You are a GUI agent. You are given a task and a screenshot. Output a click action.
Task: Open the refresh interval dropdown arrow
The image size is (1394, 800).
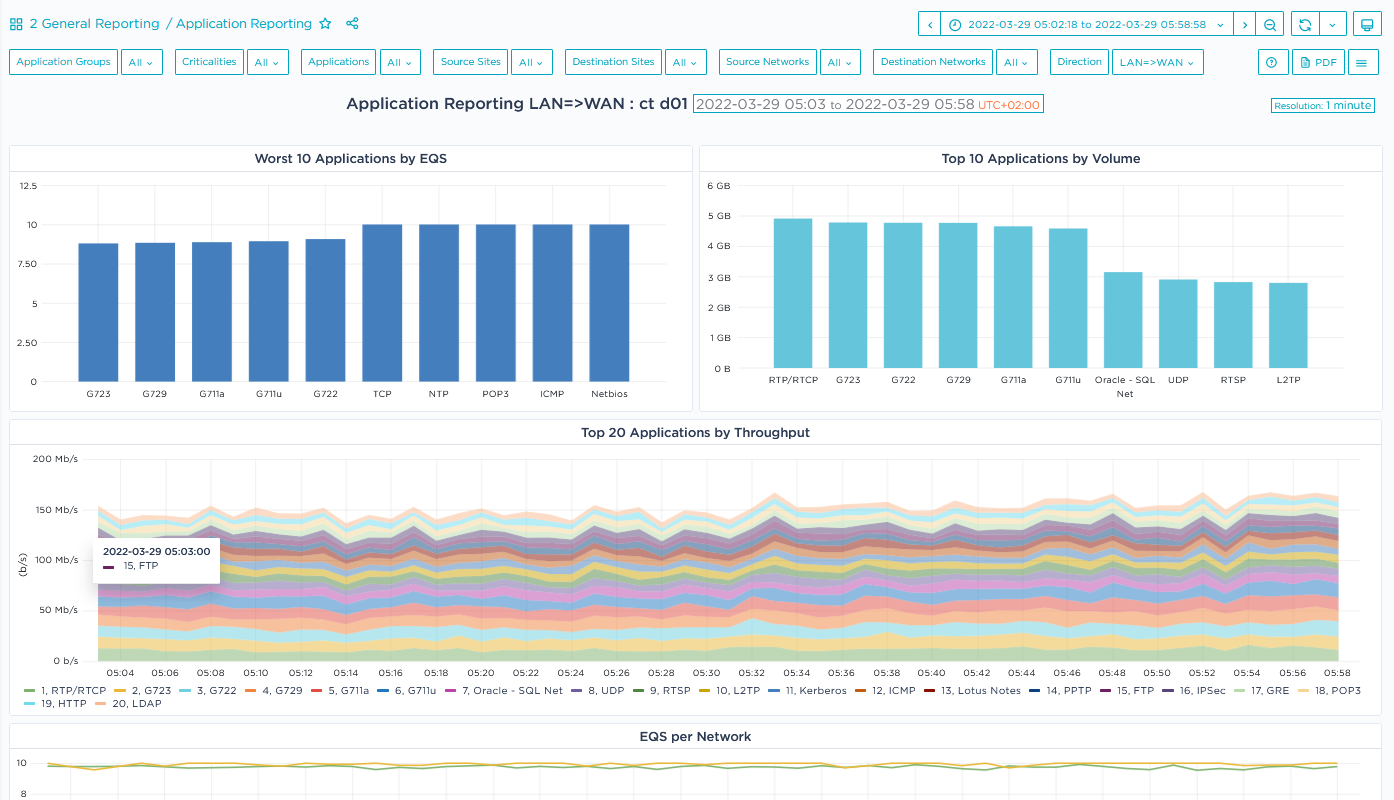pos(1333,25)
